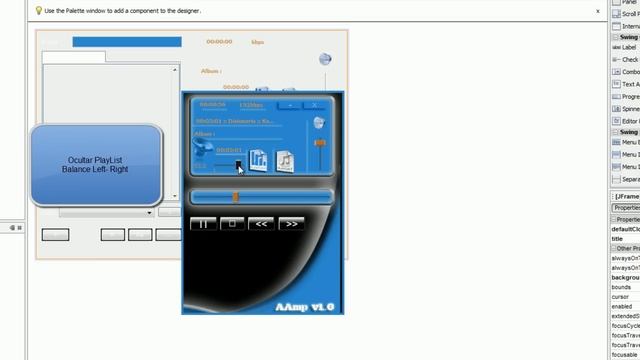Skip to next track with >> button
Image resolution: width=640 pixels, height=360 pixels.
tap(291, 224)
